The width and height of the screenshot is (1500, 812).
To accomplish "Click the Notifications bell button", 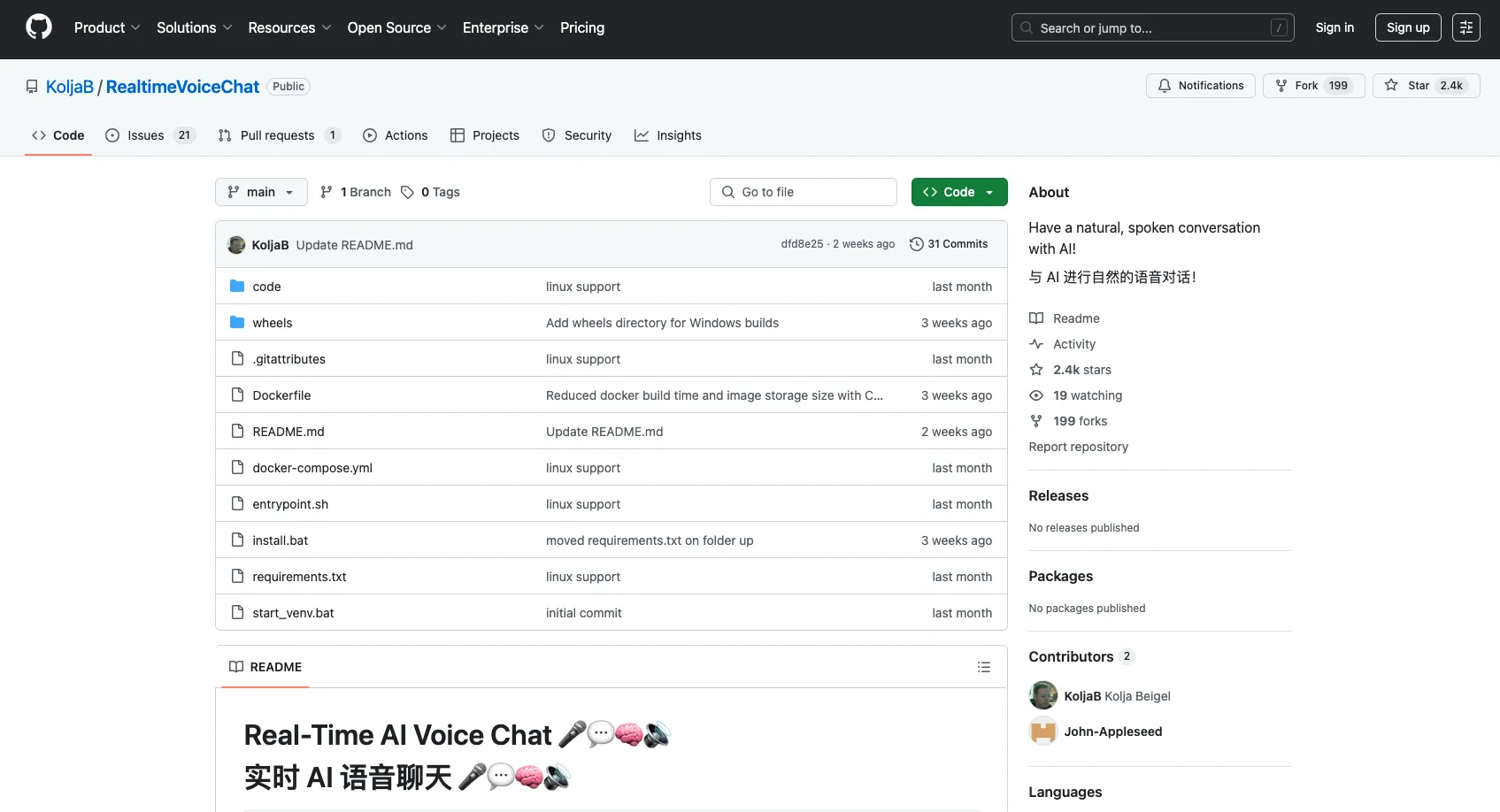I will pos(1201,86).
